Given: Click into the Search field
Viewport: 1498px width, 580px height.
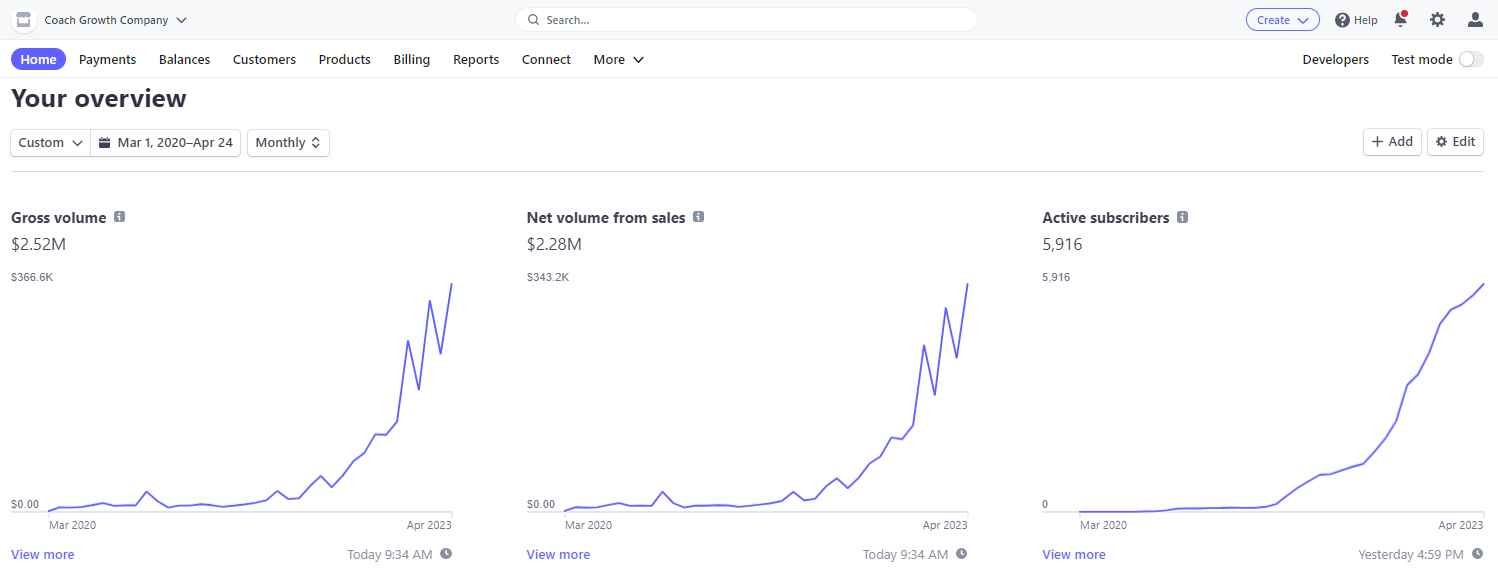Looking at the screenshot, I should tap(746, 20).
